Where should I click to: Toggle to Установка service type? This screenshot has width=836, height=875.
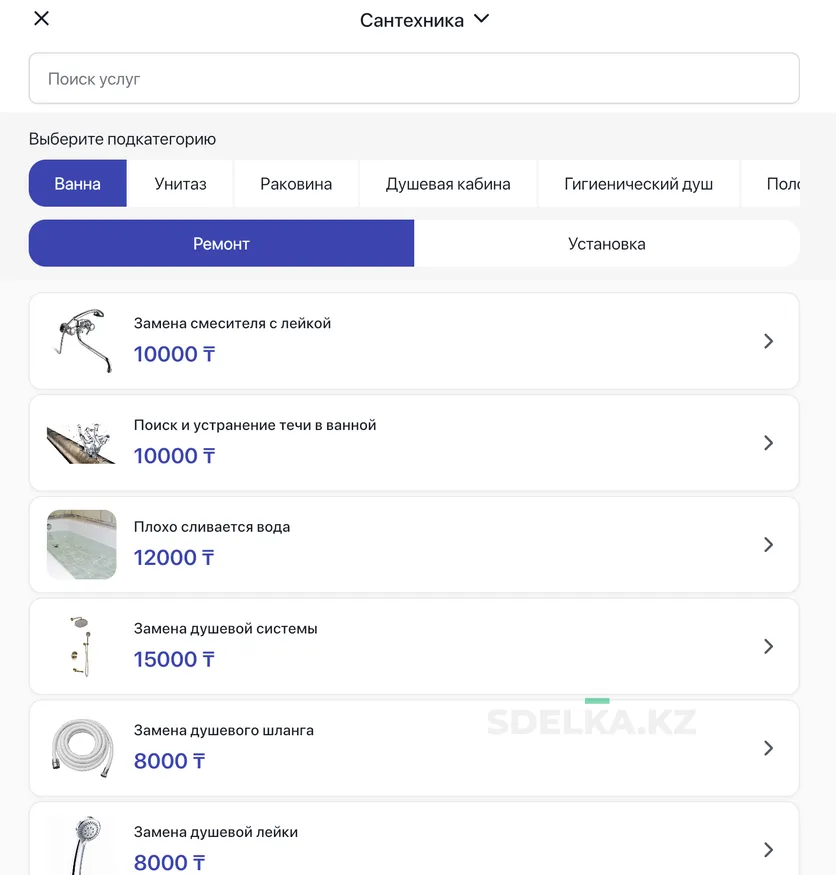point(607,244)
